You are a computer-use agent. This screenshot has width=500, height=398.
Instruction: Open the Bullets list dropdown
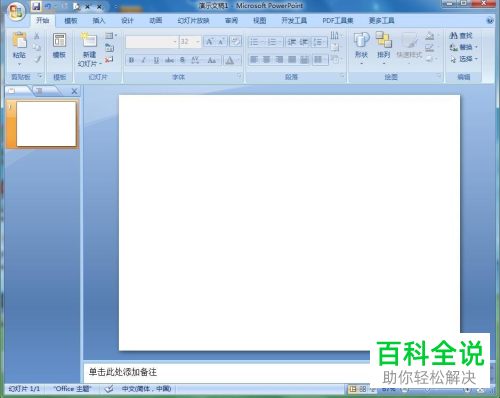tap(256, 42)
